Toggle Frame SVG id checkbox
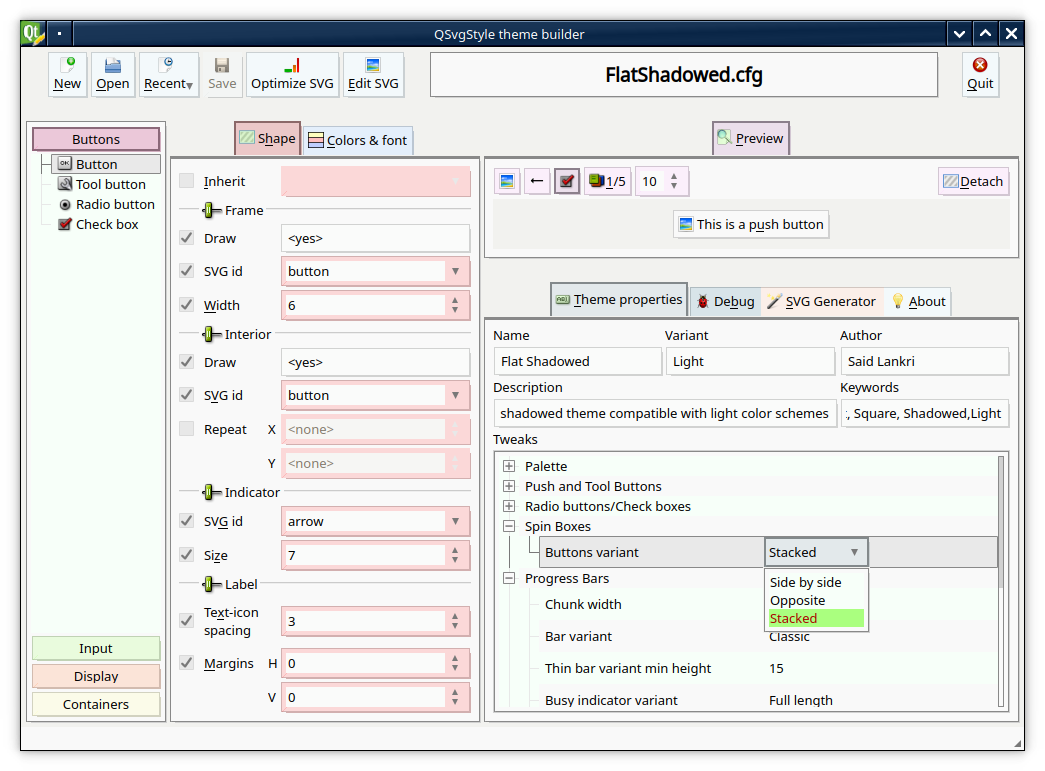Image resolution: width=1045 pixels, height=771 pixels. coord(187,271)
